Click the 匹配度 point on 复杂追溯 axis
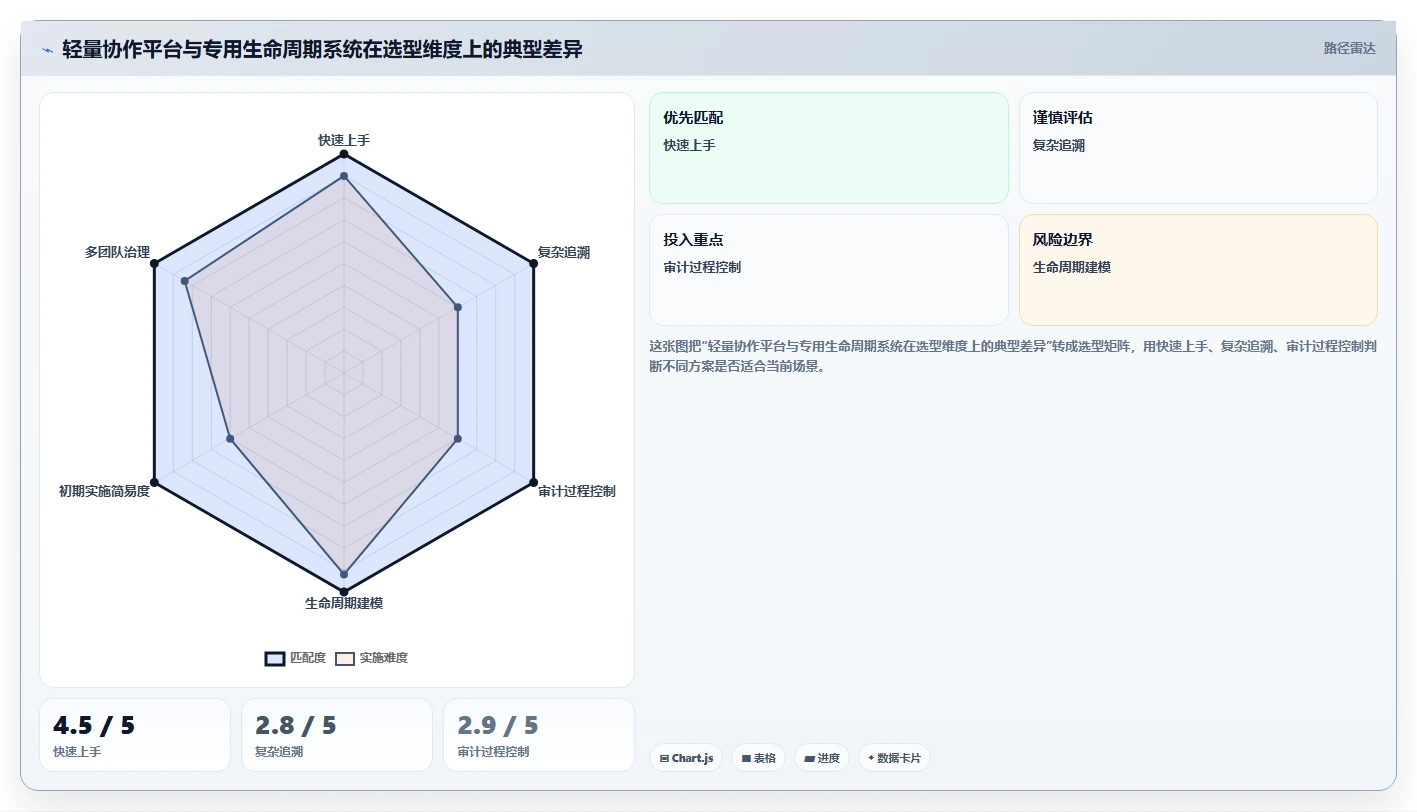The width and height of the screenshot is (1417, 812). 533,264
